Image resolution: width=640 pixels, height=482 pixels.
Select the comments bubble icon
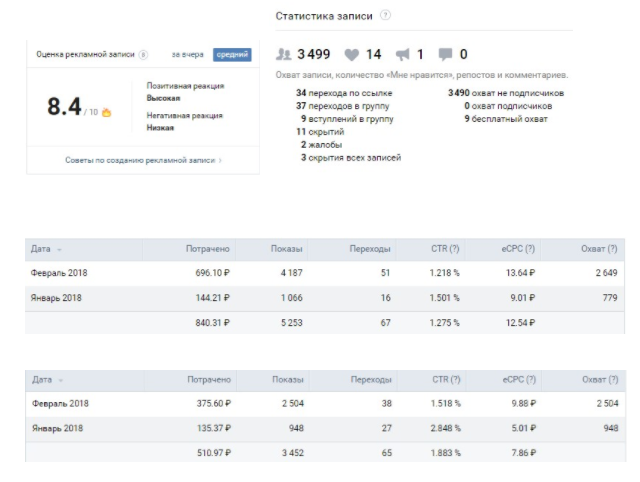click(x=445, y=54)
